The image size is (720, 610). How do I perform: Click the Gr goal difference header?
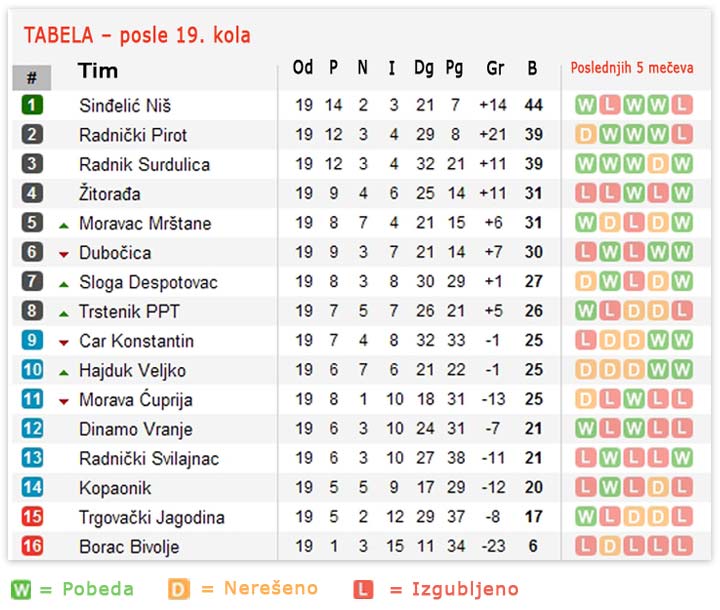495,68
